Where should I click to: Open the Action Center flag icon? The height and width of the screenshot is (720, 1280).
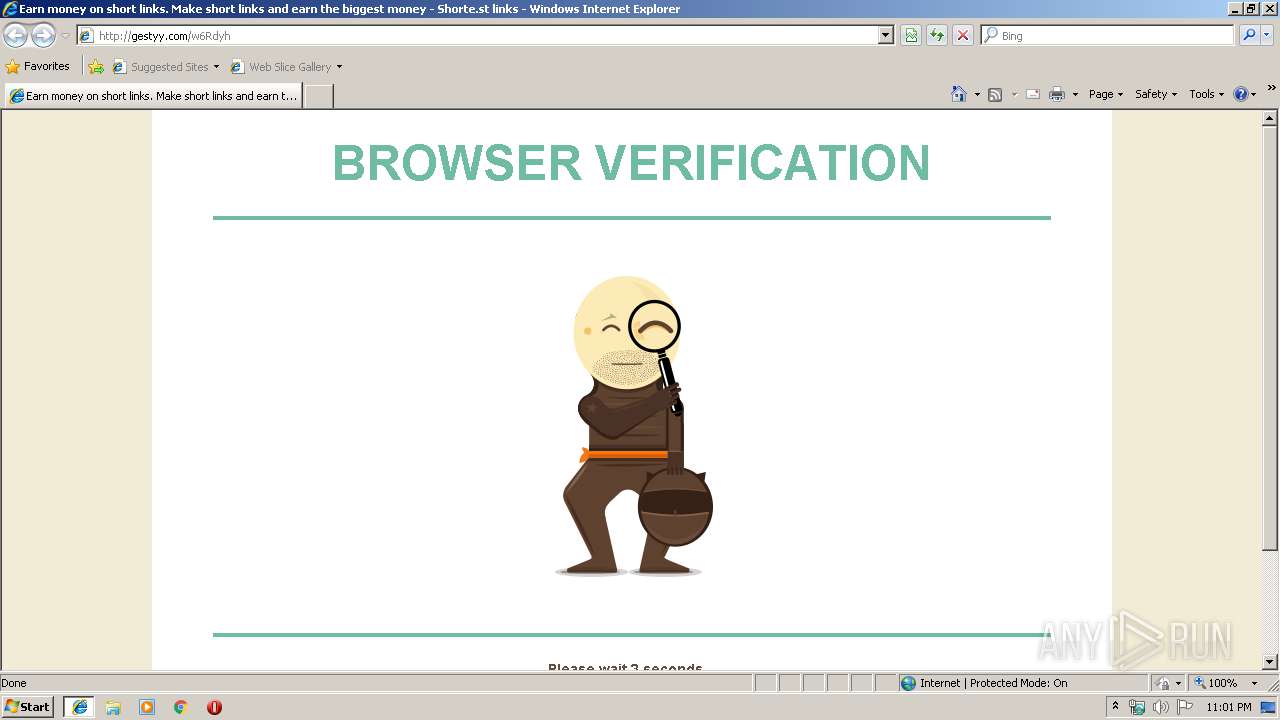pos(1185,707)
